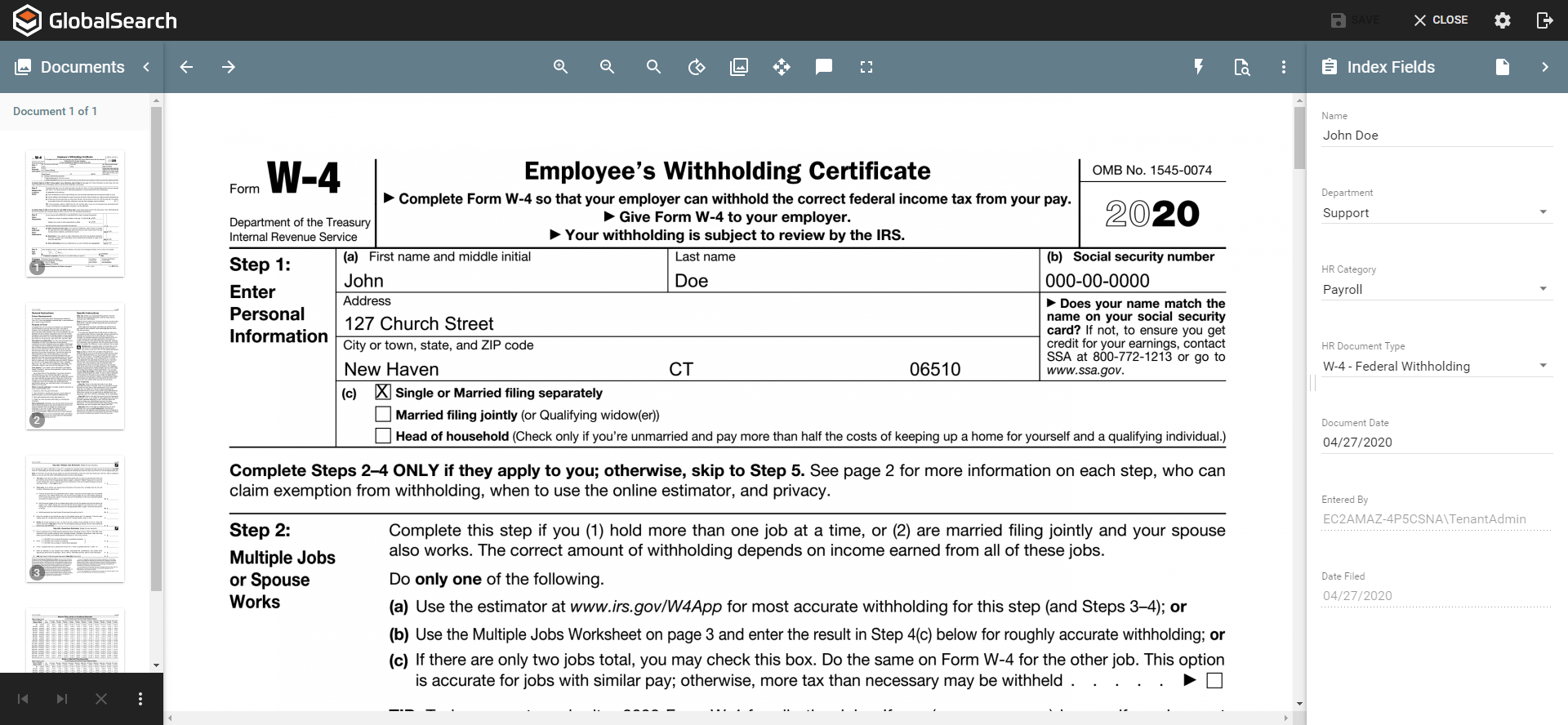This screenshot has width=1568, height=725.
Task: Check the Married filing jointly box
Action: coord(383,415)
